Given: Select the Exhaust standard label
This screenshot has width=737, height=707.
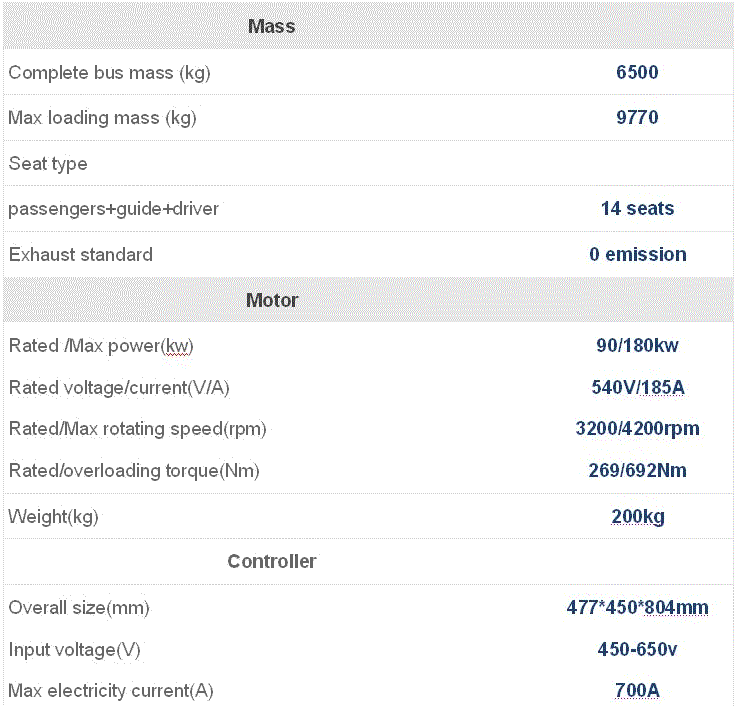Looking at the screenshot, I should coord(81,254).
